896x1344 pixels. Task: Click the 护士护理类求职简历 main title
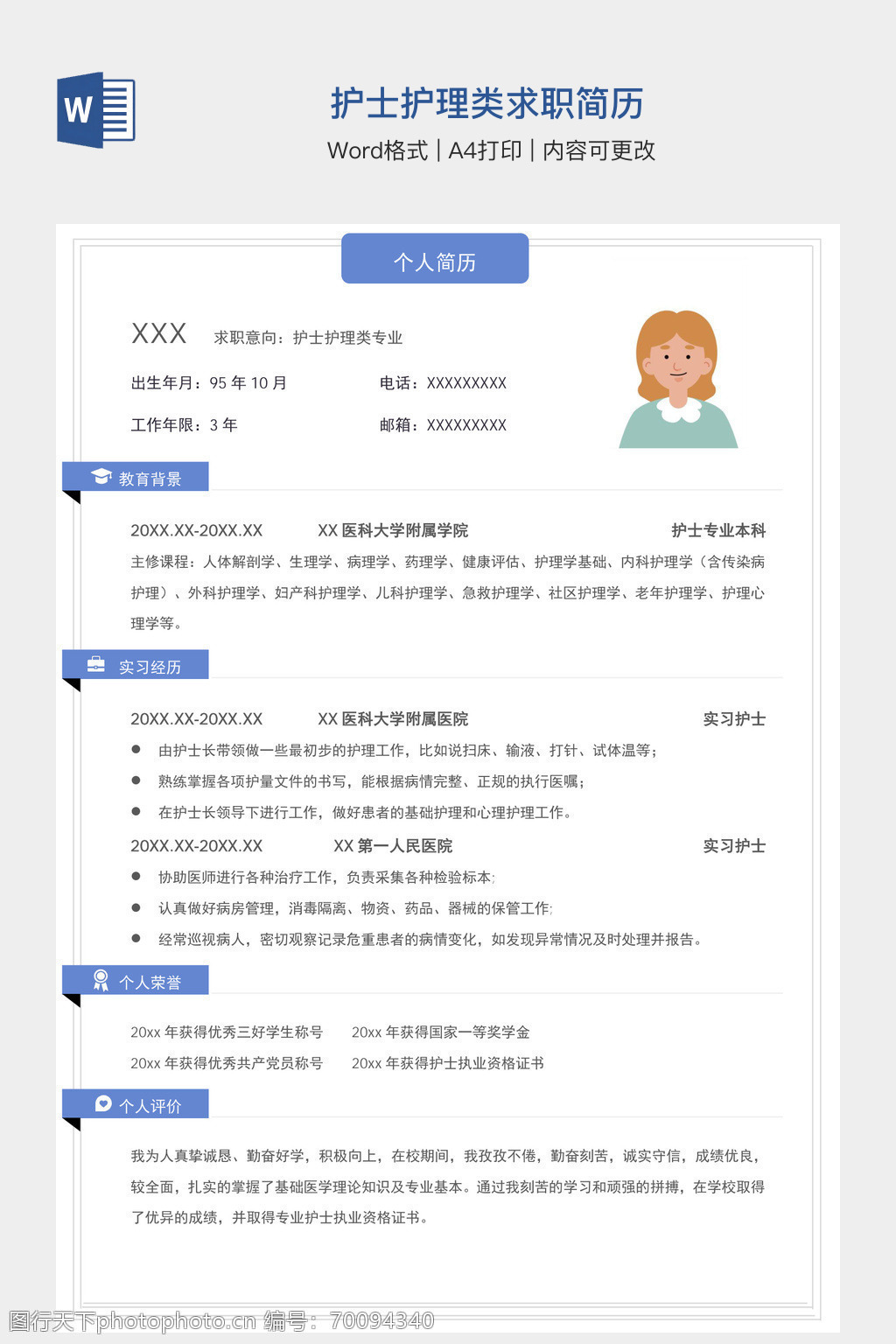(x=487, y=104)
